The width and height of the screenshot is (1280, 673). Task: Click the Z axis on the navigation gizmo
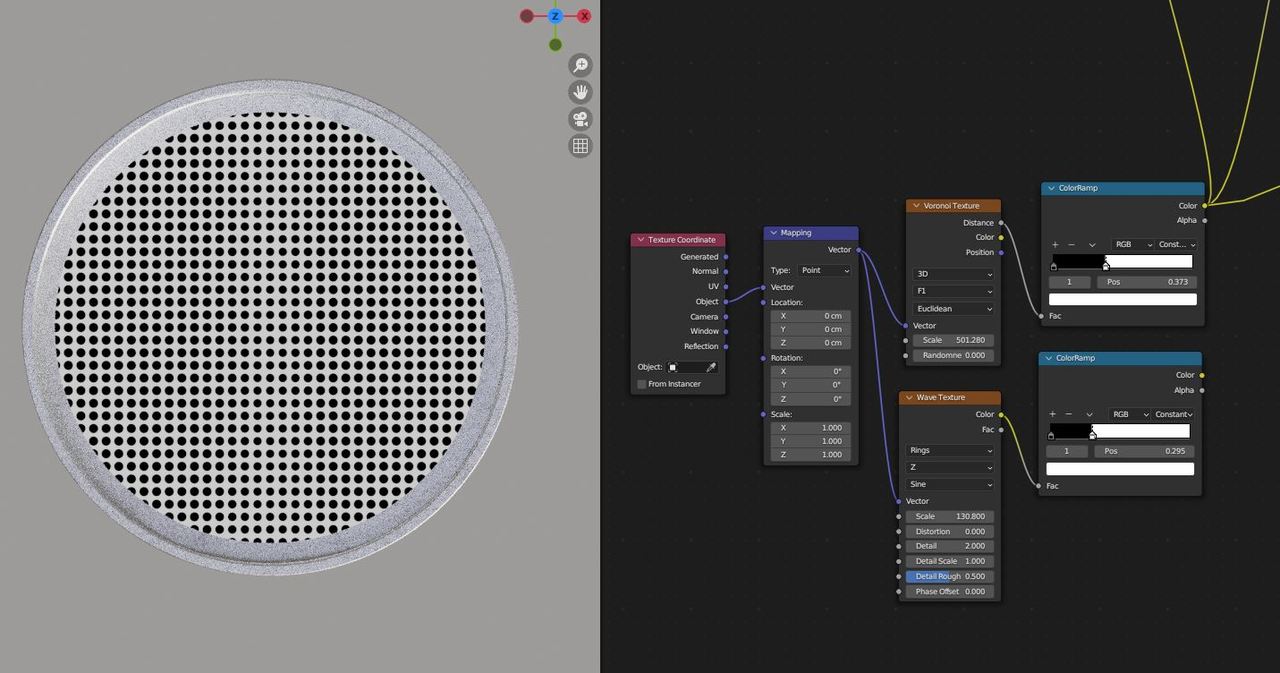[x=556, y=16]
